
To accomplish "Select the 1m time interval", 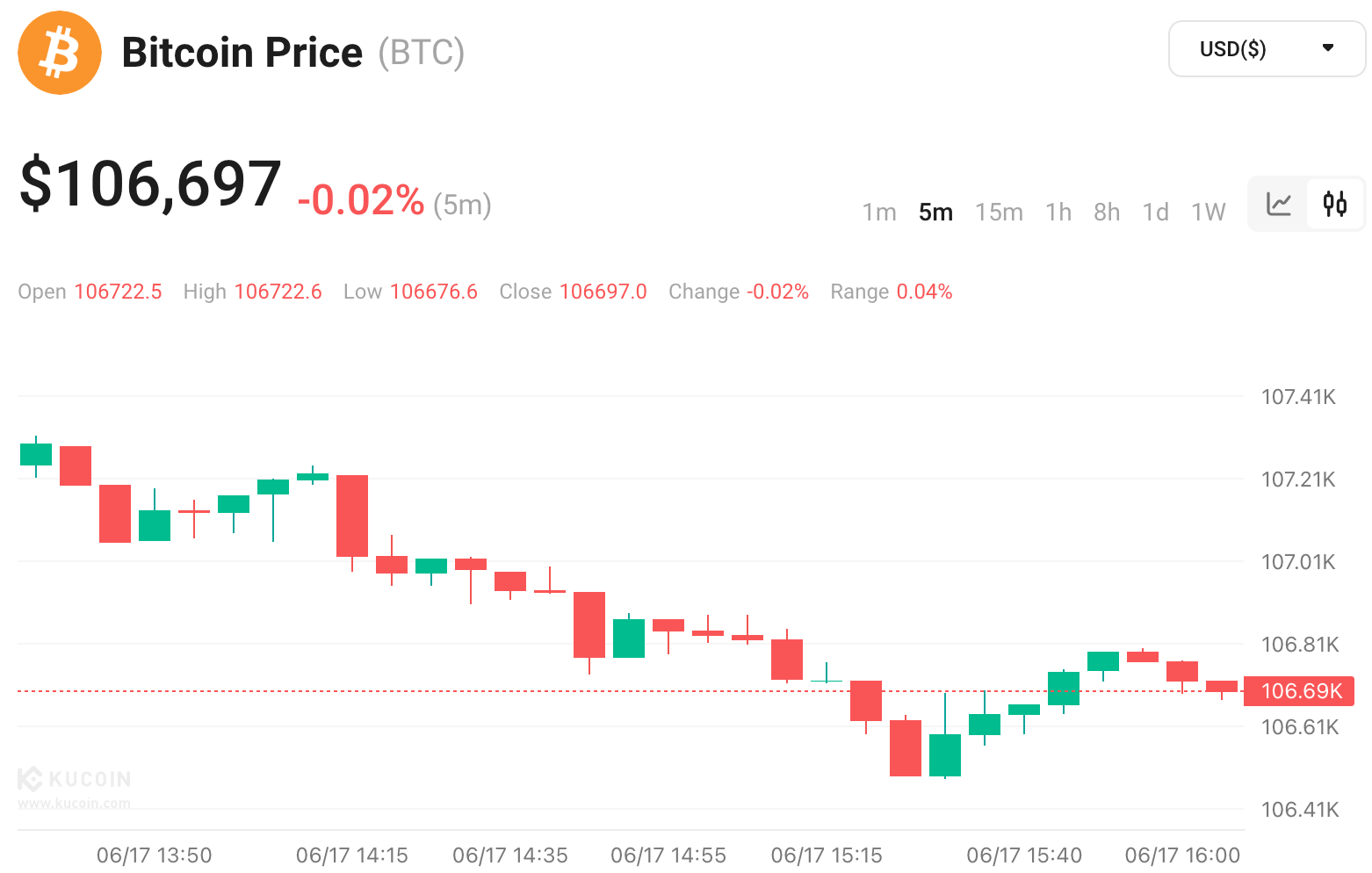I will [879, 213].
